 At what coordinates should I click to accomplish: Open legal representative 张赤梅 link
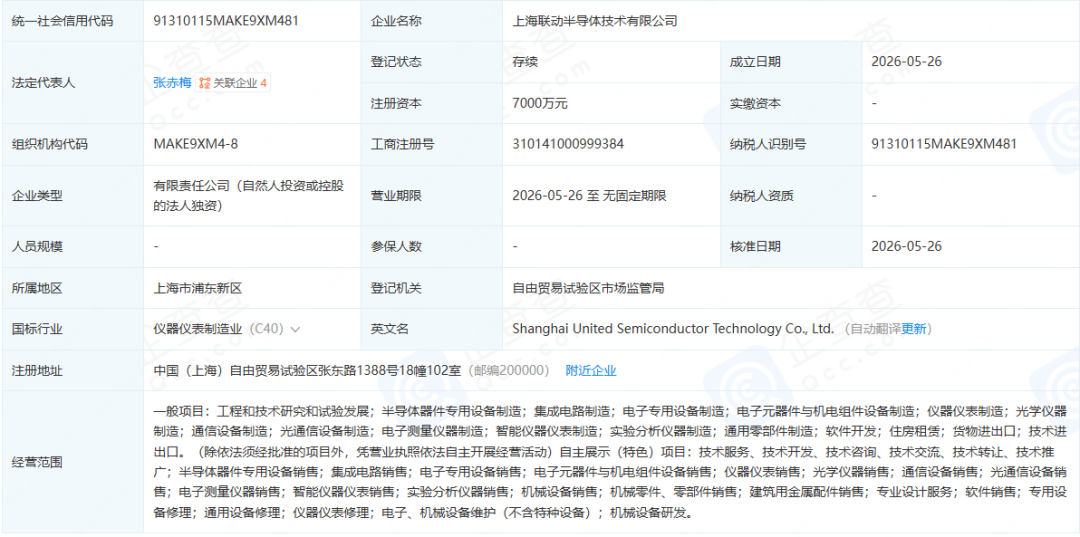tap(172, 83)
